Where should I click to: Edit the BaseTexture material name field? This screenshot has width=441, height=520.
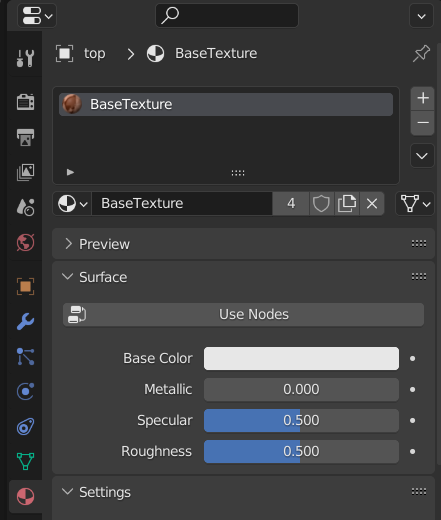tap(182, 203)
